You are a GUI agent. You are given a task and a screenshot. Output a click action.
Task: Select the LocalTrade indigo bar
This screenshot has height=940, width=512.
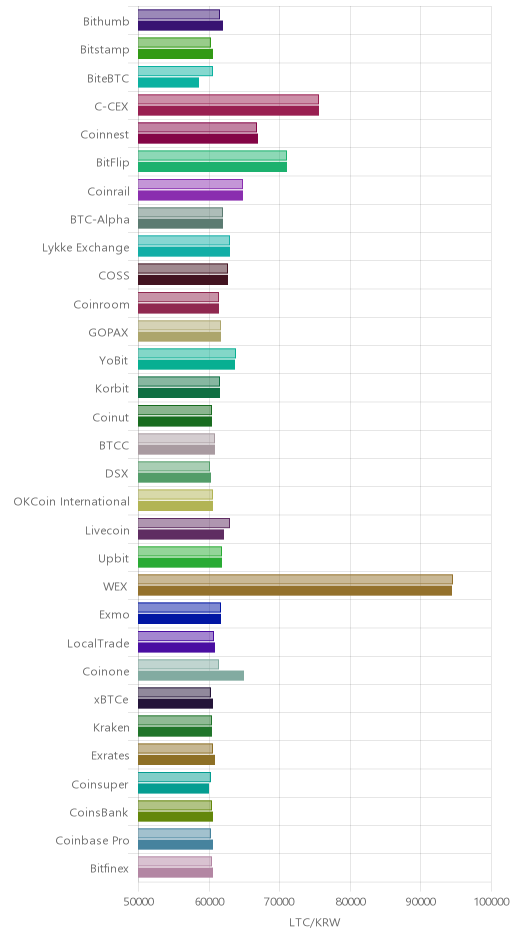[176, 647]
